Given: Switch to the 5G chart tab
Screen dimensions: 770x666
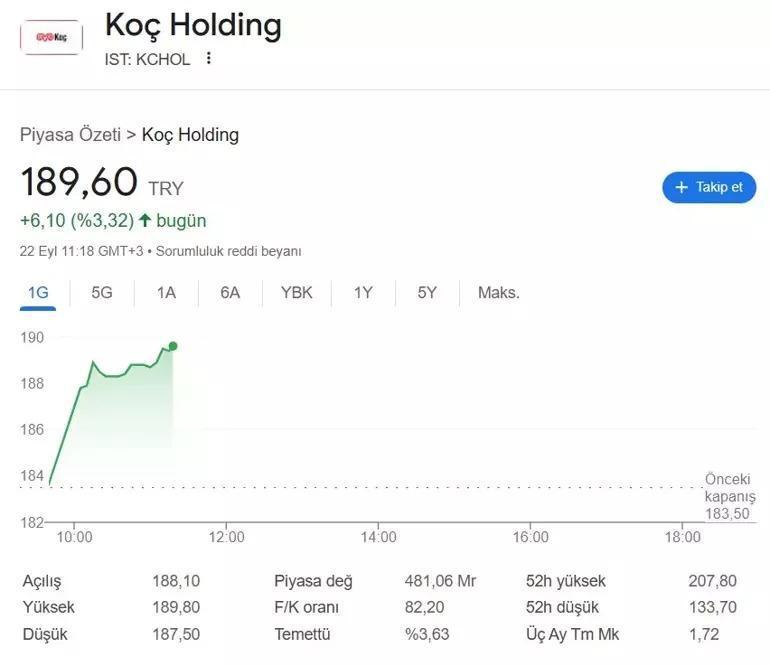Looking at the screenshot, I should pos(102,293).
